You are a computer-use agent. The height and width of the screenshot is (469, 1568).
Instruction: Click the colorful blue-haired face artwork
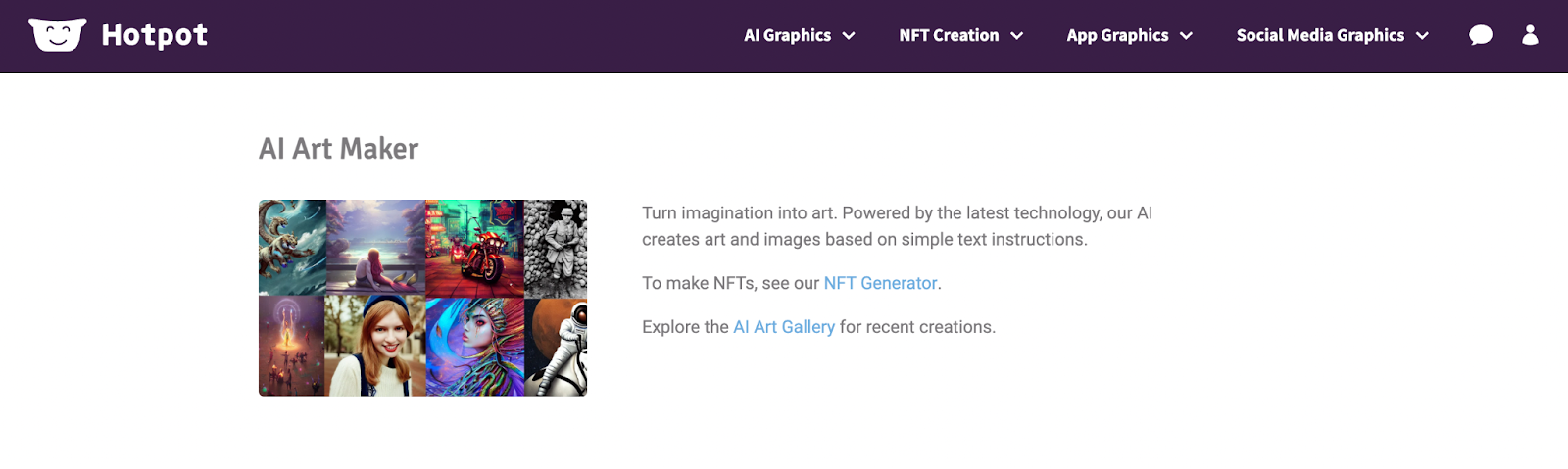[x=474, y=347]
